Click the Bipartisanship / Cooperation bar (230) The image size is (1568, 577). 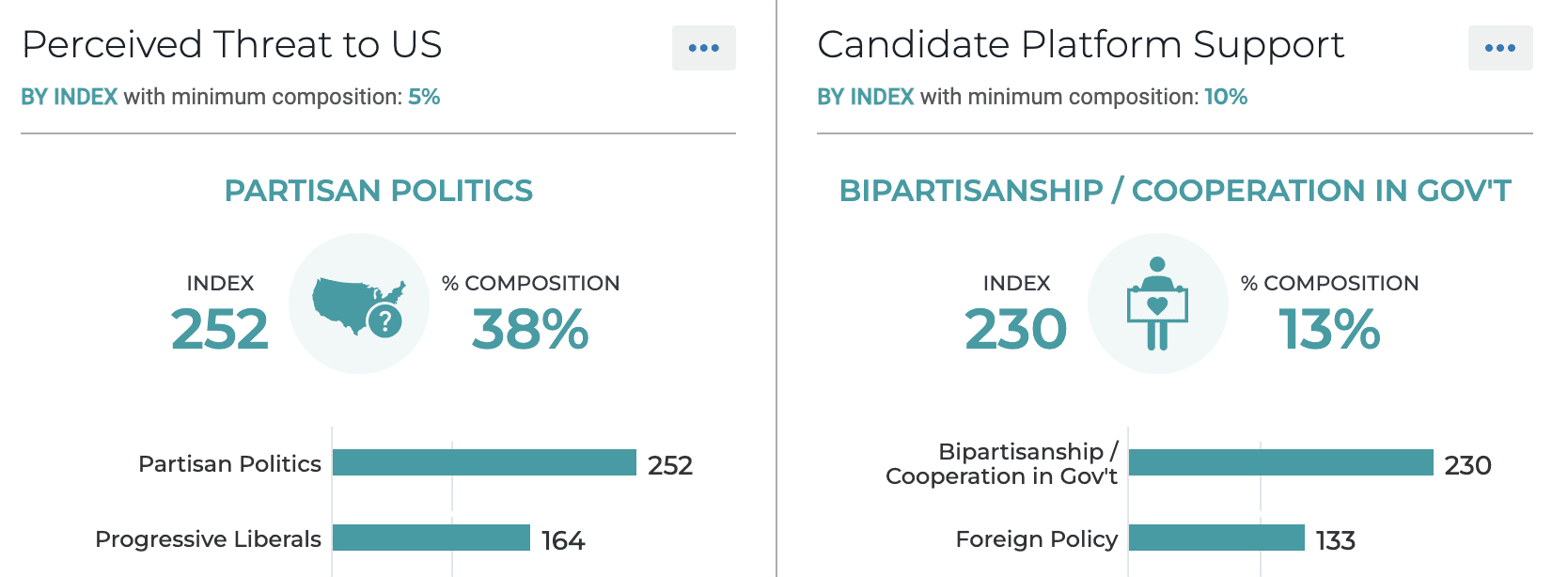(1280, 462)
